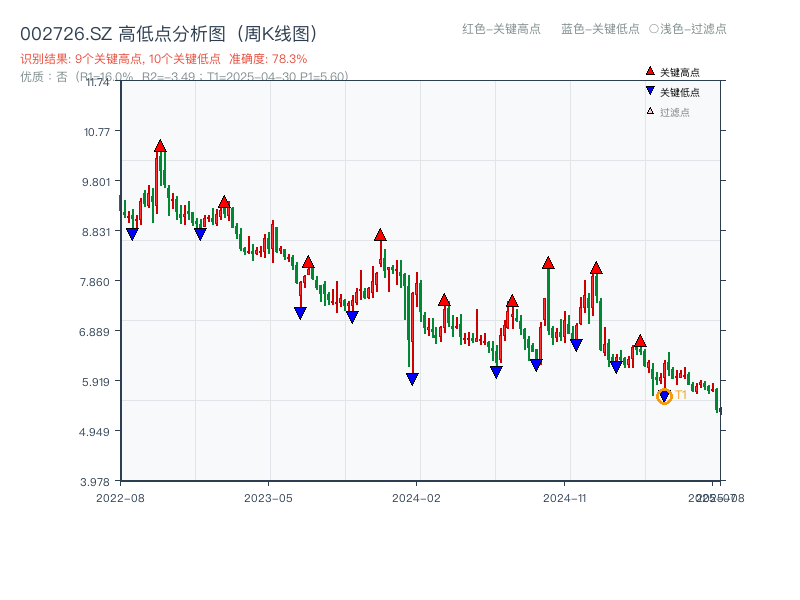Screen dimensions: 800x600
Task: Click the highest red peak marker near 2022-10
Action: pyautogui.click(x=160, y=146)
